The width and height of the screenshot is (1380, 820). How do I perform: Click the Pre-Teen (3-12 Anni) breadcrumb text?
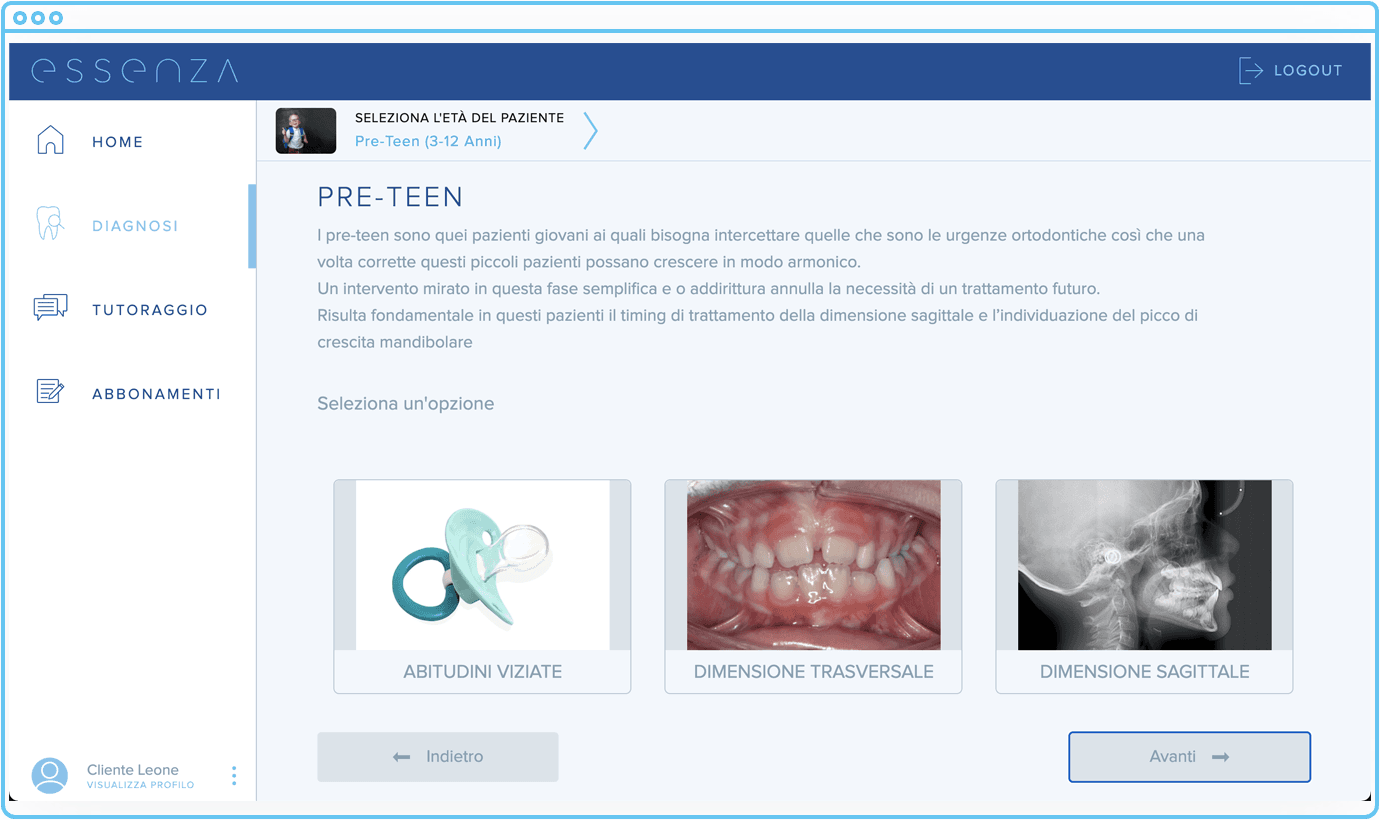click(x=428, y=142)
